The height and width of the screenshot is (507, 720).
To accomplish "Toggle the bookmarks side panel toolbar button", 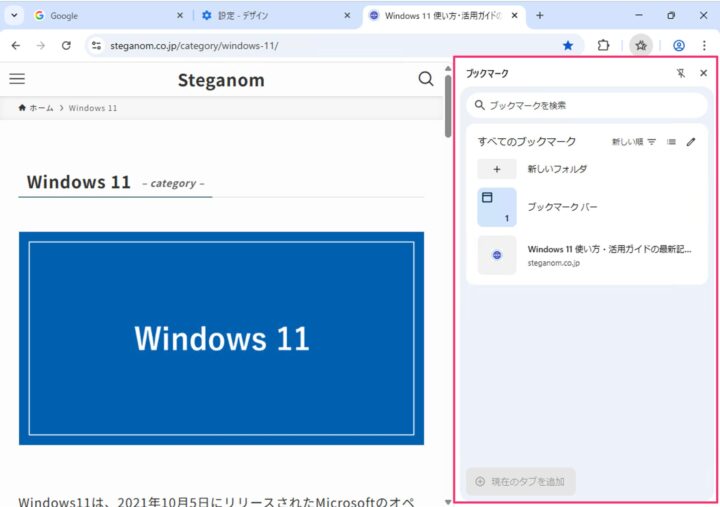I will tap(641, 45).
